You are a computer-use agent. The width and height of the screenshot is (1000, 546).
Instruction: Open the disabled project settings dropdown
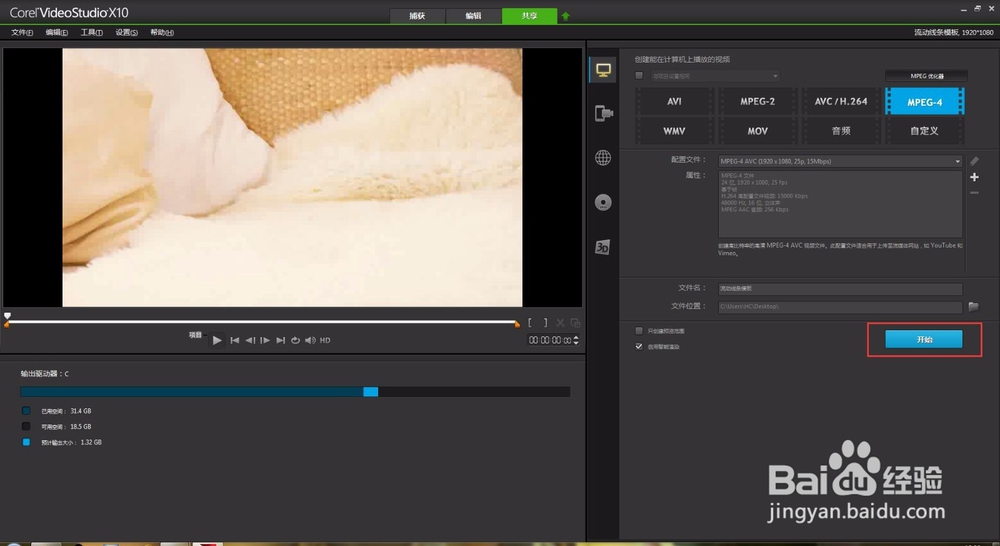715,76
